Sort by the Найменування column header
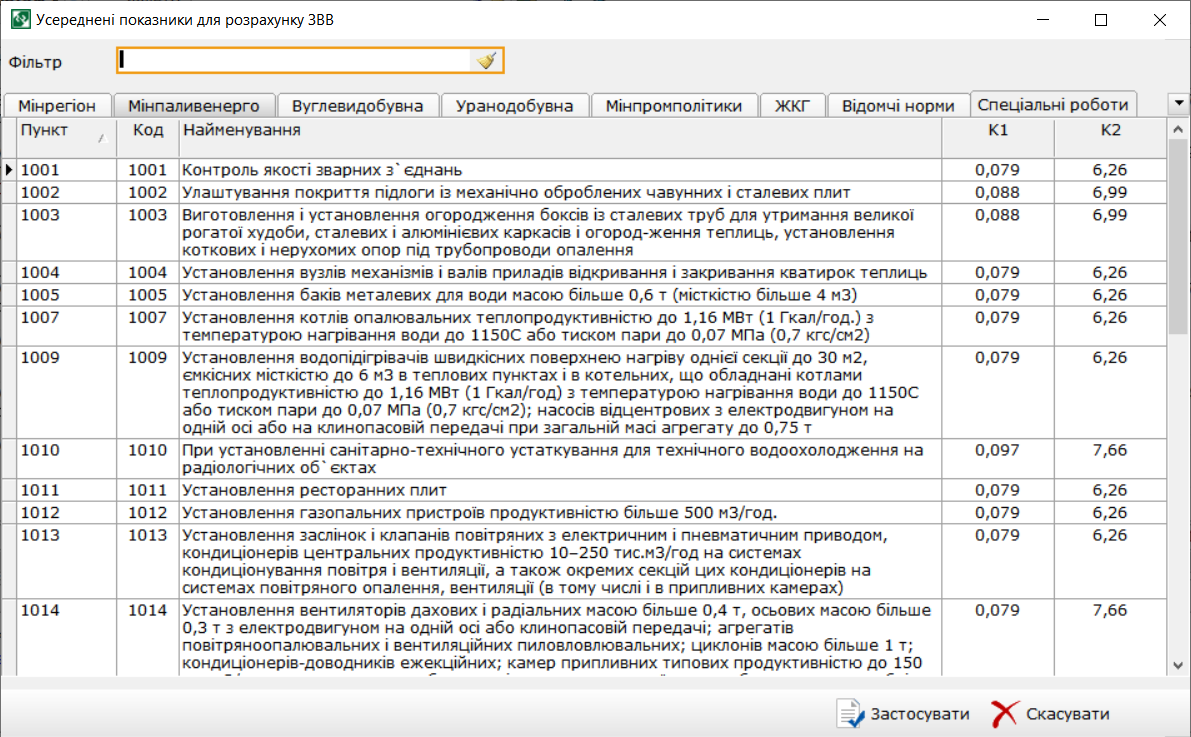Viewport: 1191px width, 737px height. click(x=560, y=131)
